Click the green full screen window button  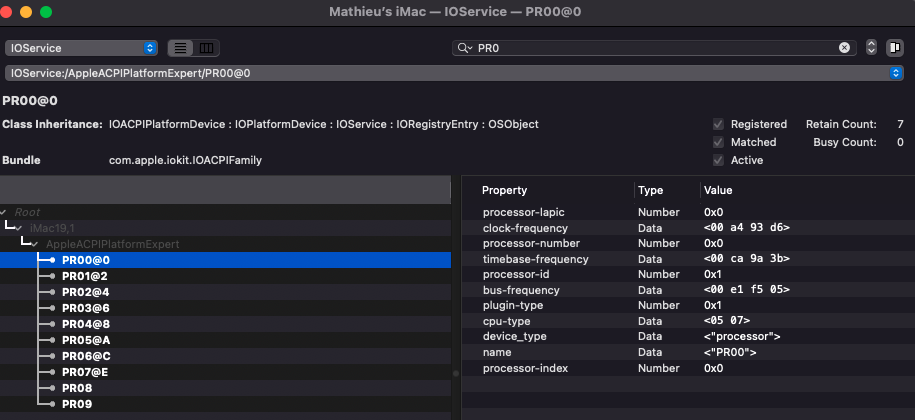click(x=46, y=12)
